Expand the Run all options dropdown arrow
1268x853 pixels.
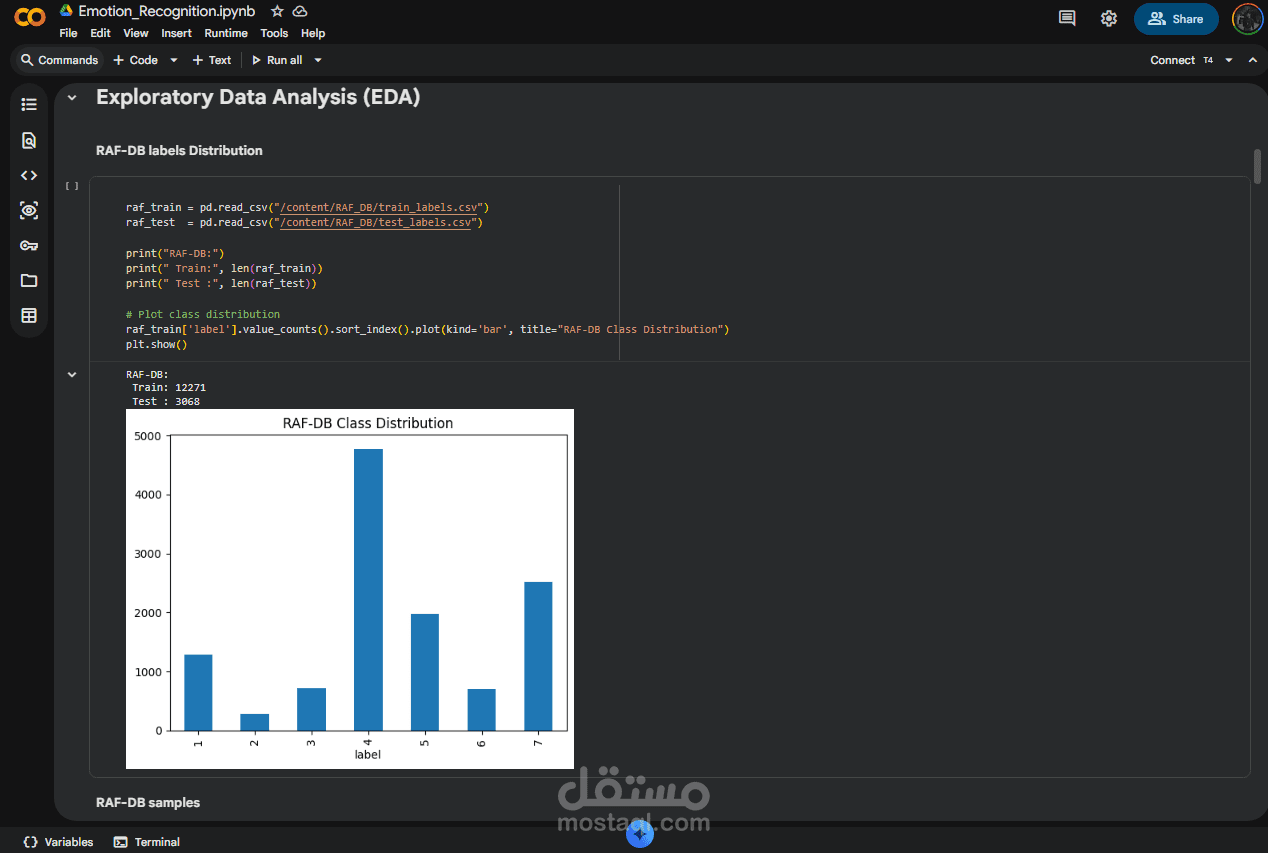pyautogui.click(x=318, y=60)
